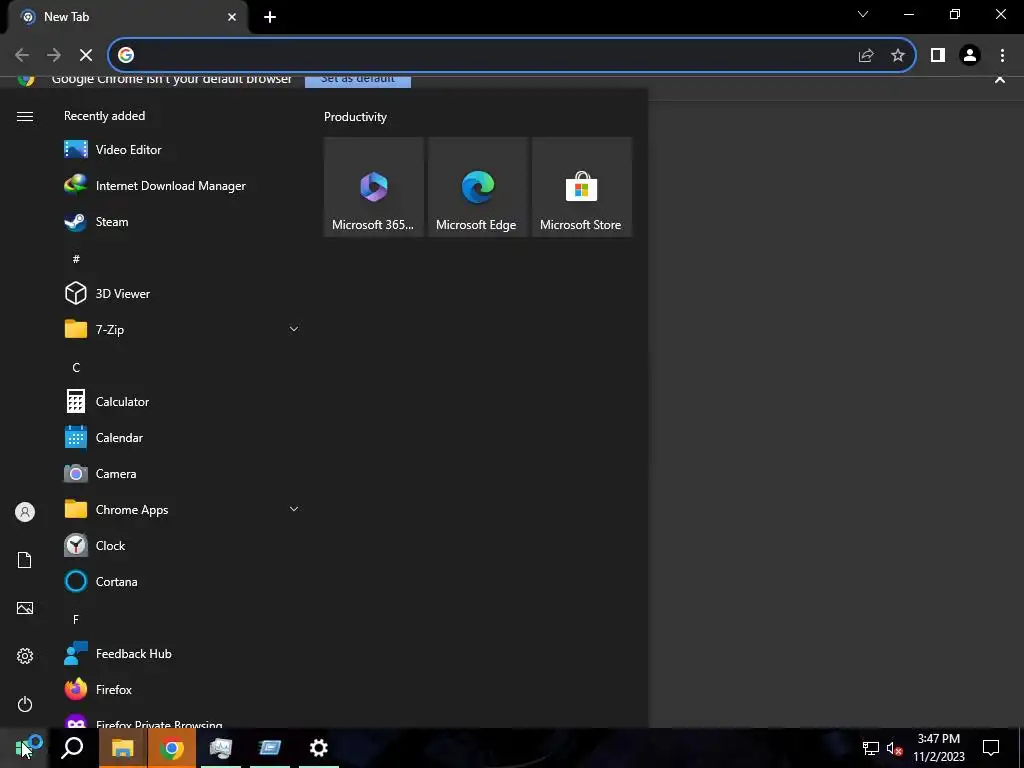Viewport: 1024px width, 768px height.
Task: Open Documents from Start sidebar
Action: point(25,560)
